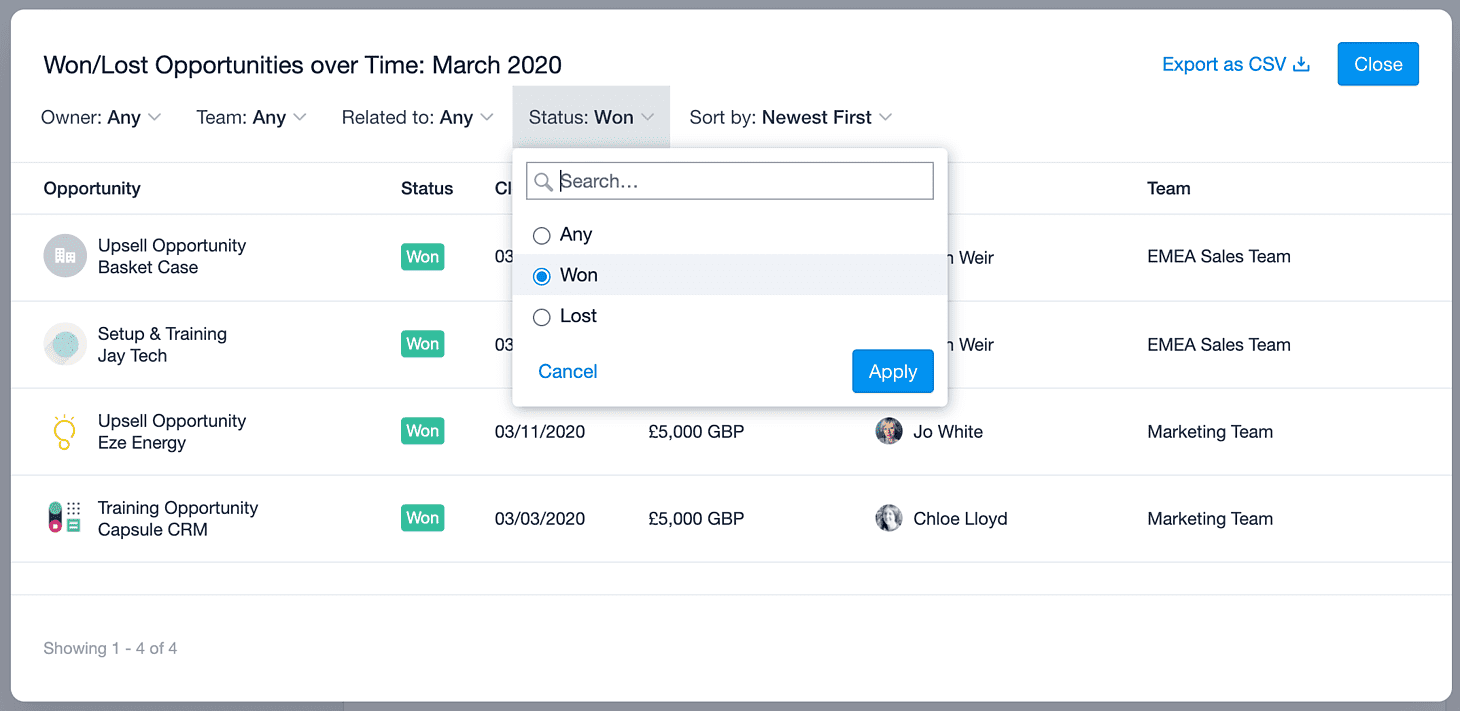Click the Eze Energy lightbulb logo

pos(65,431)
